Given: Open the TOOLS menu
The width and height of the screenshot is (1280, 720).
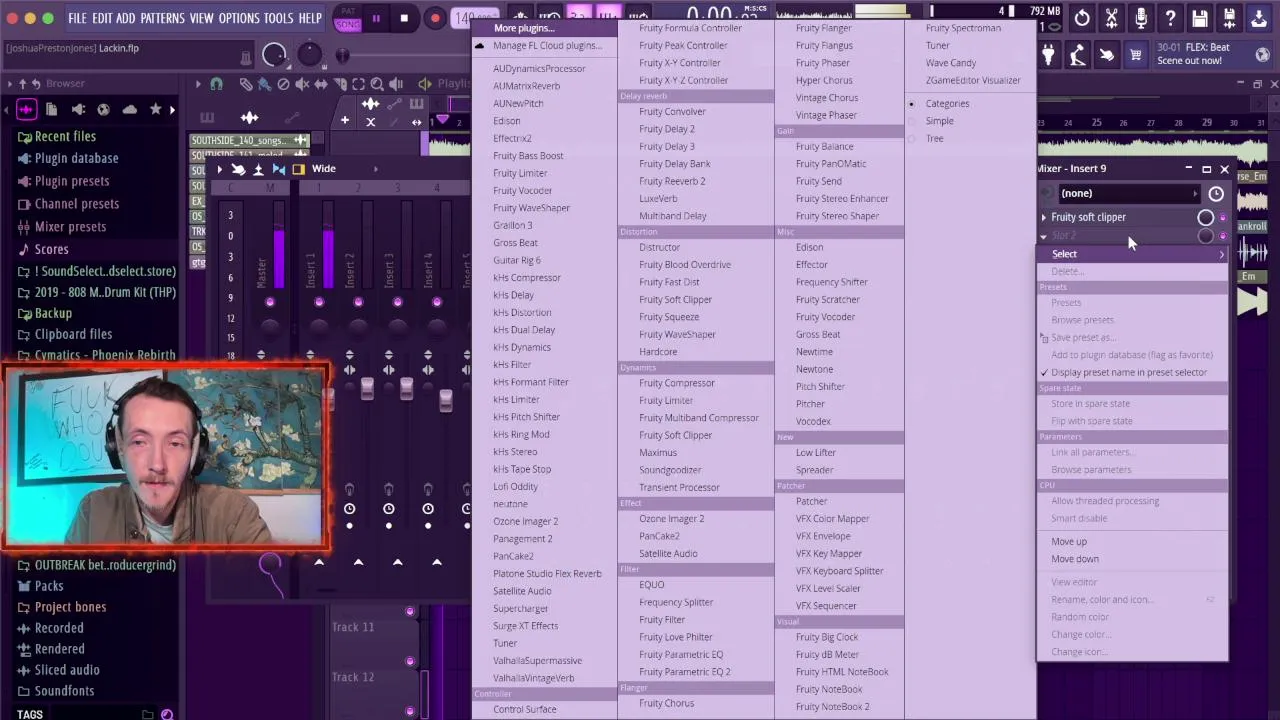Looking at the screenshot, I should pyautogui.click(x=278, y=18).
